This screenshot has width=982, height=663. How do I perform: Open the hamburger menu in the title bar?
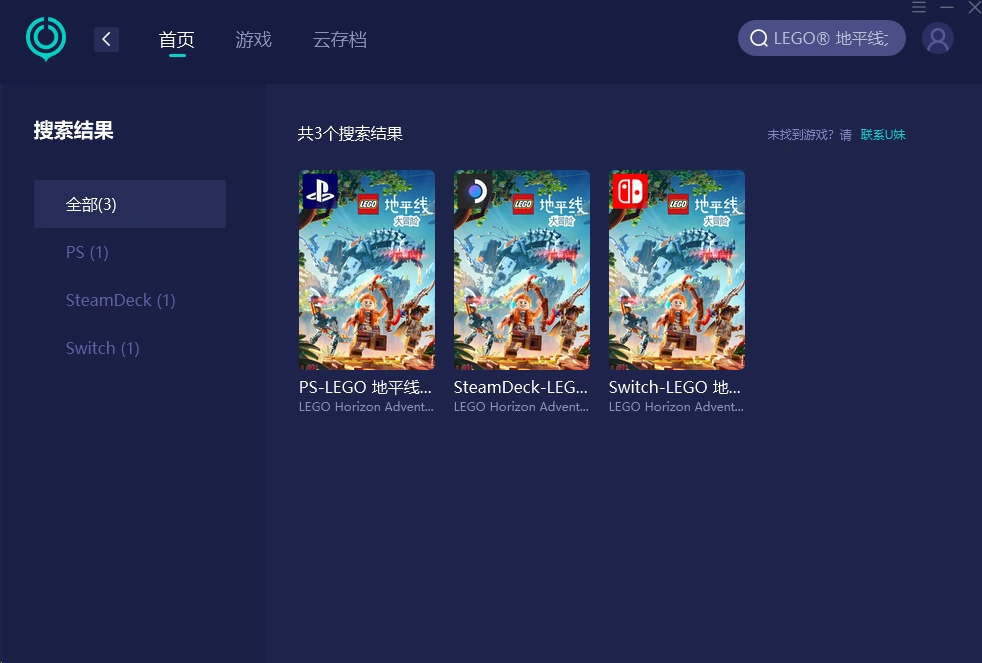coord(919,7)
